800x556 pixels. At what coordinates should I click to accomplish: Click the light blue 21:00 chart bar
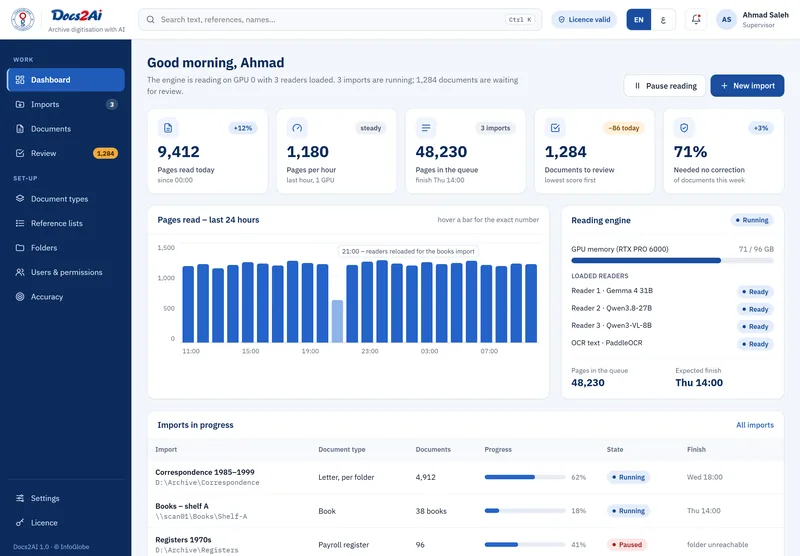point(337,321)
